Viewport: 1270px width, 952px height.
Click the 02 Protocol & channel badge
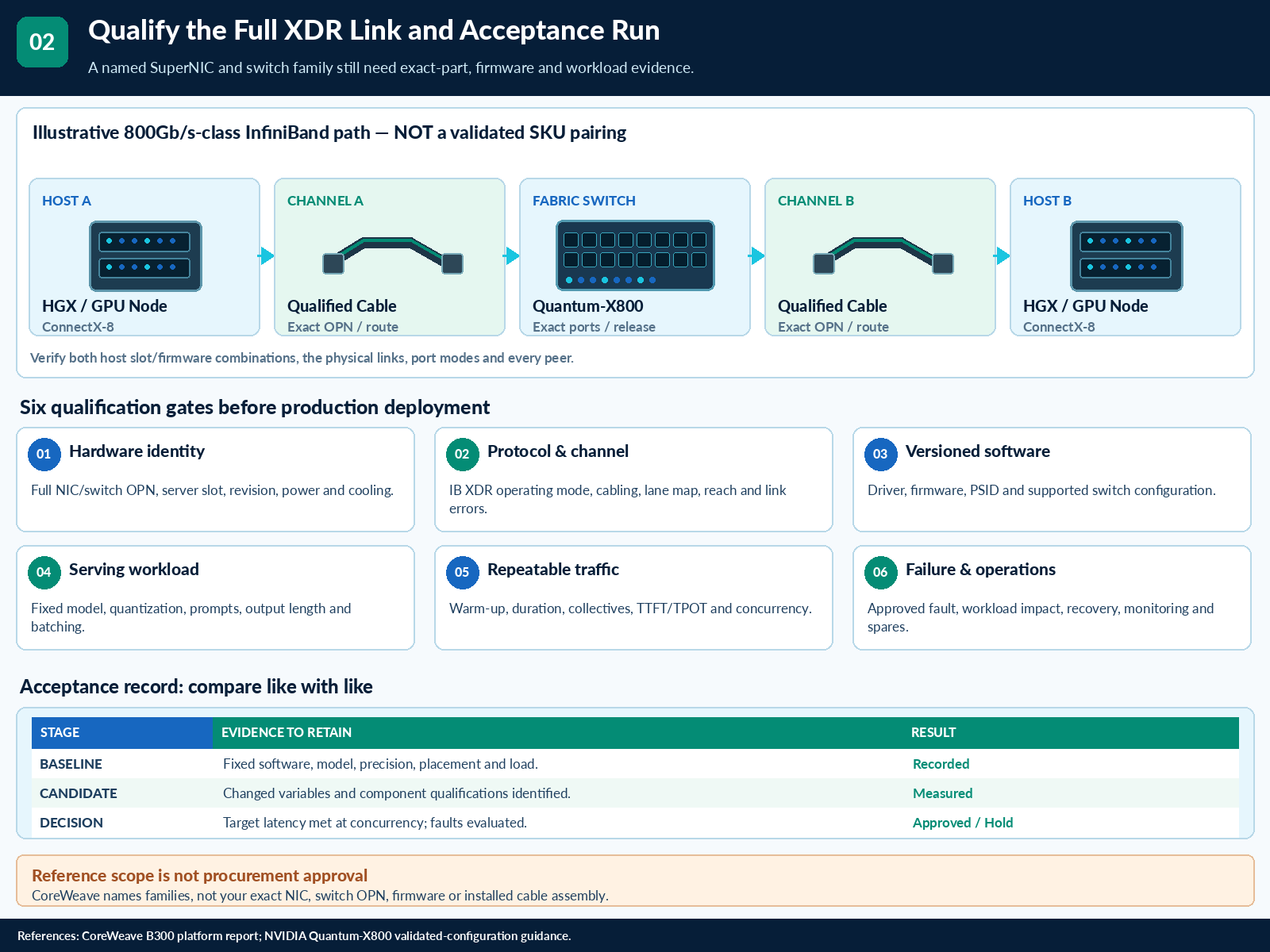(x=462, y=454)
